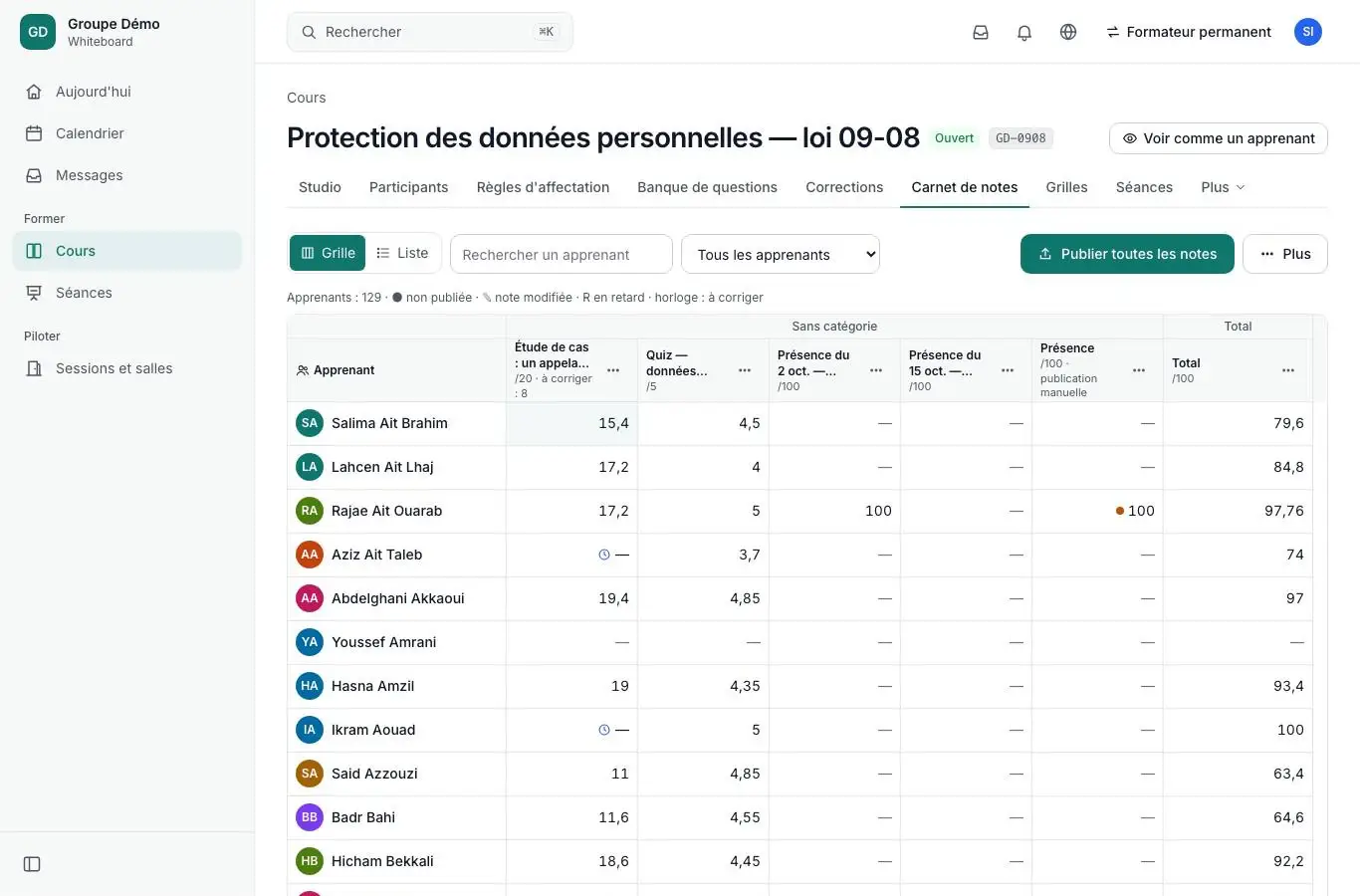This screenshot has height=896, width=1360.
Task: Open the inbox icon in top bar
Action: (x=981, y=32)
